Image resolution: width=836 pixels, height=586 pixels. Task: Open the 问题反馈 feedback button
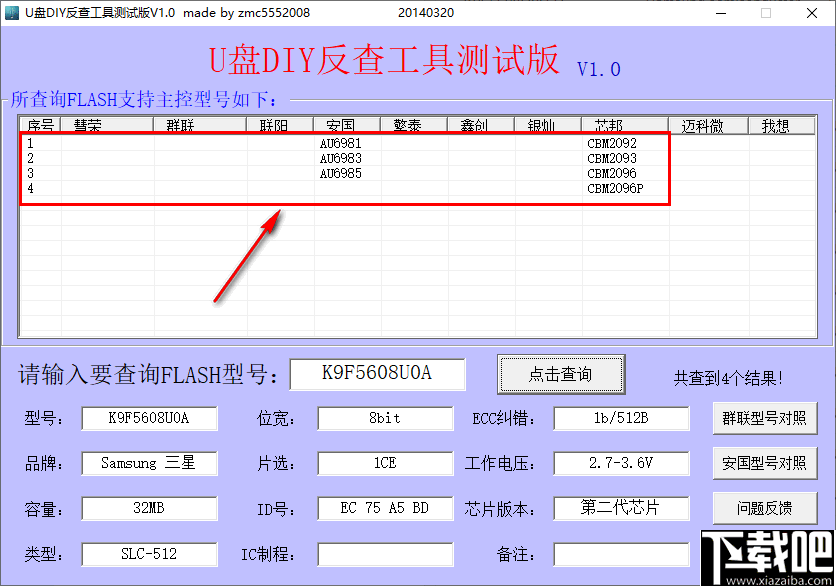[764, 508]
